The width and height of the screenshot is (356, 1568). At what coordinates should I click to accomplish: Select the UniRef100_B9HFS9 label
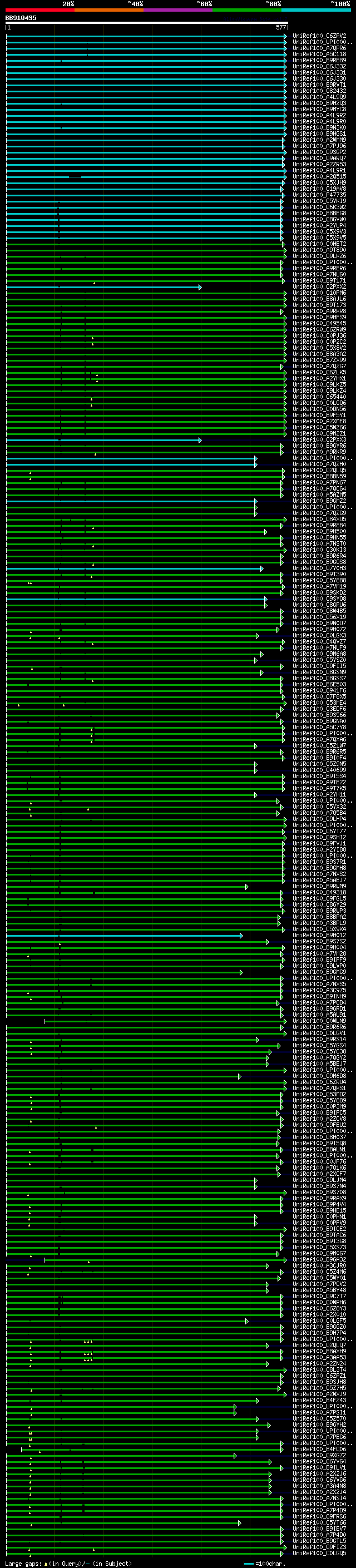[319, 317]
